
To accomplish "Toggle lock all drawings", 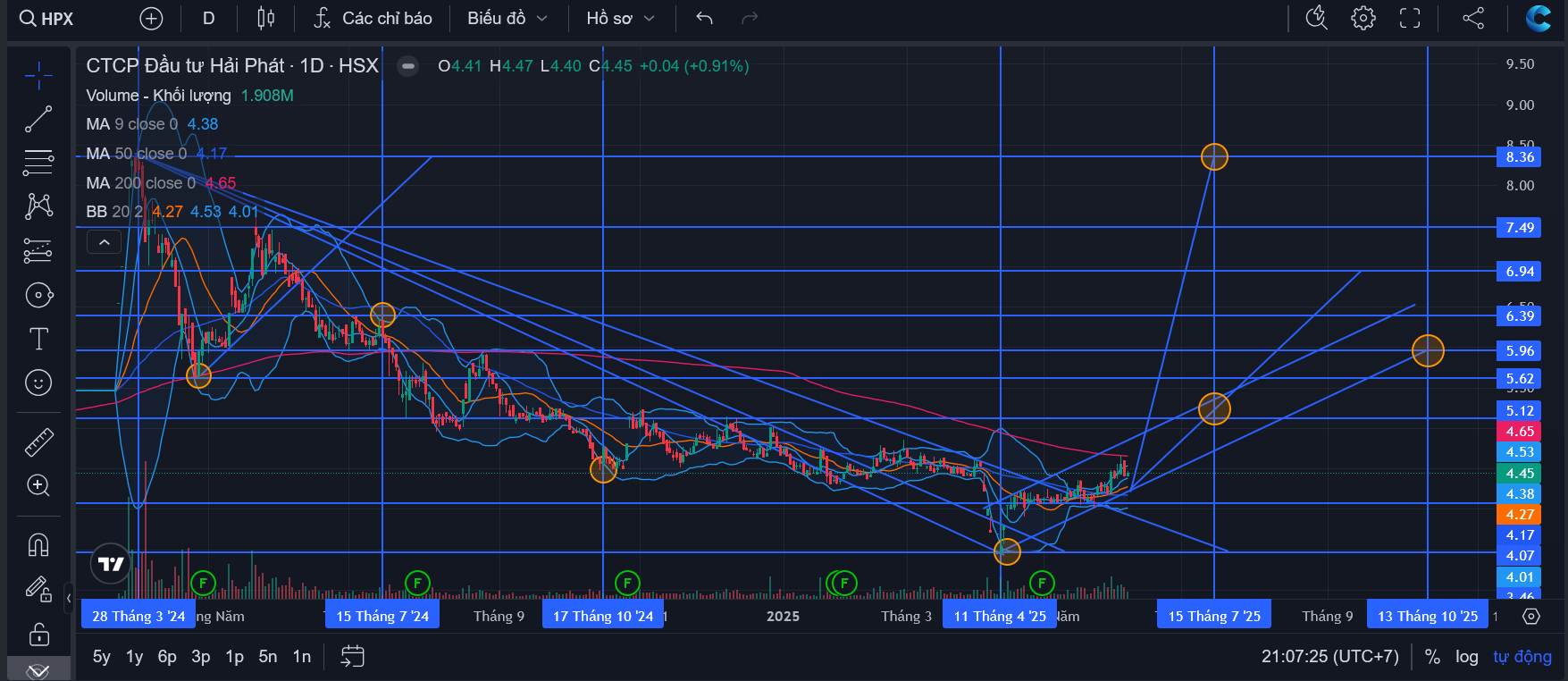I will [x=38, y=634].
